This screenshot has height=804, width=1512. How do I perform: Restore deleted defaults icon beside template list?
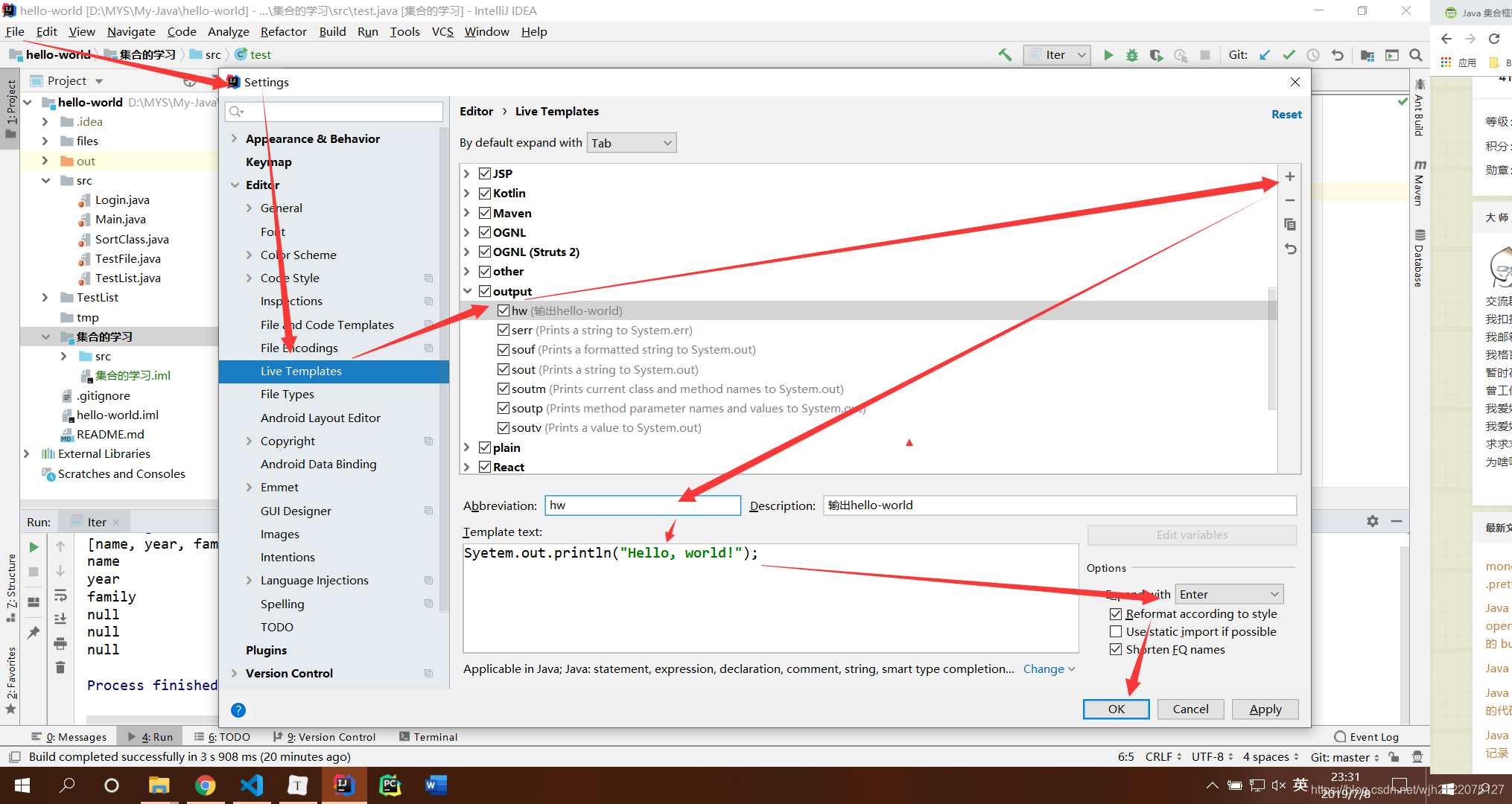click(x=1290, y=249)
